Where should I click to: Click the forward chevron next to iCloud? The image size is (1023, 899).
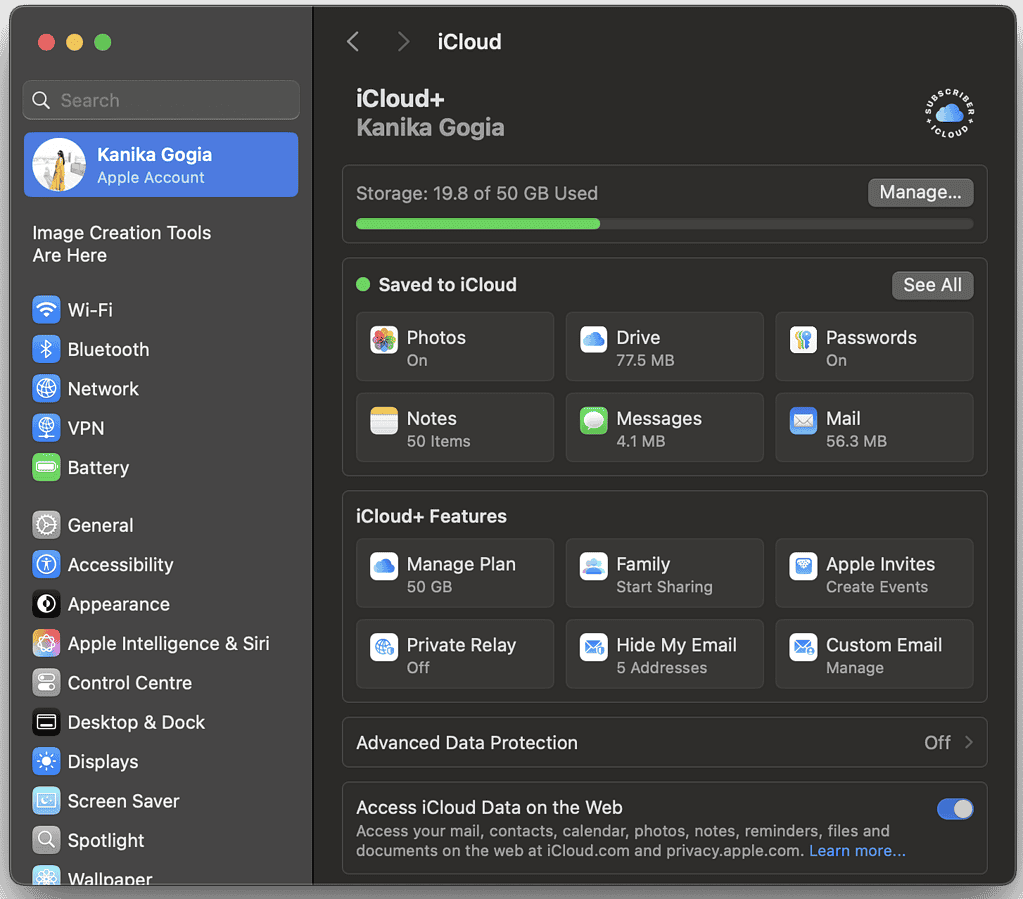403,41
